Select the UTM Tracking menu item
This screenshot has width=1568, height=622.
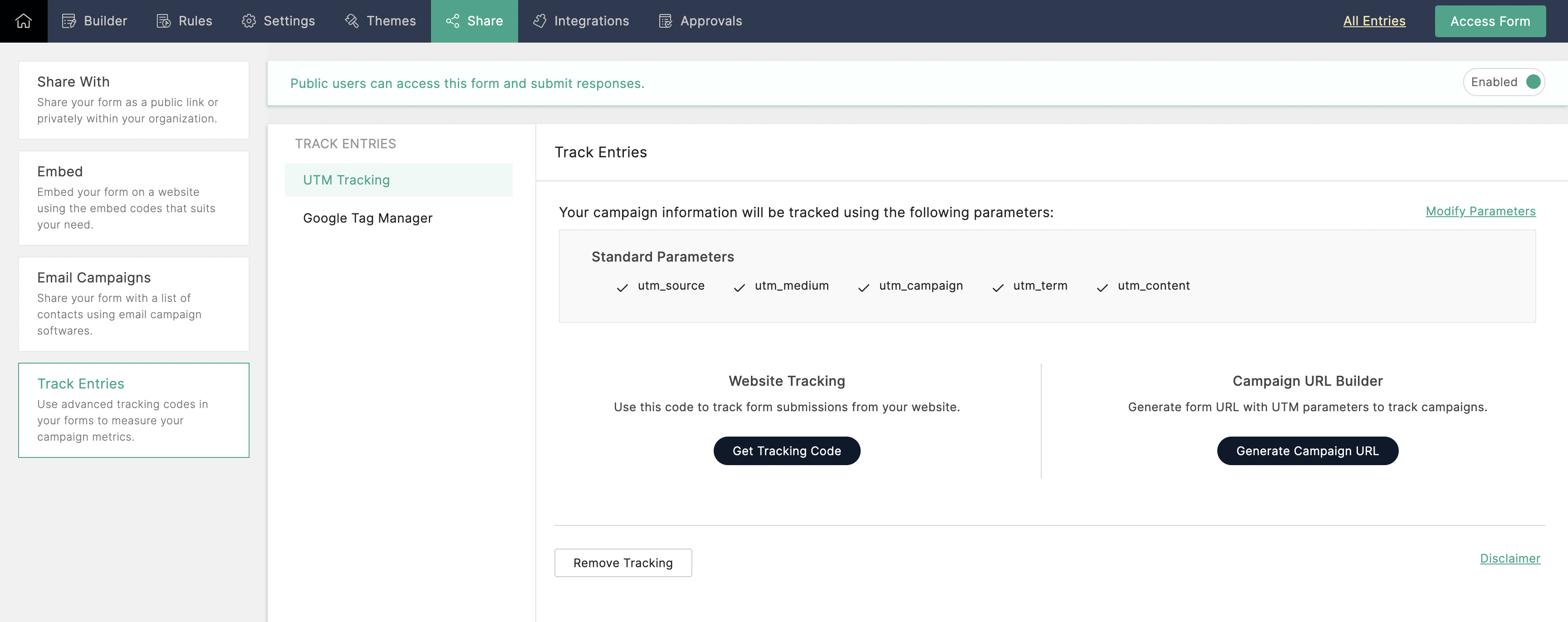tap(346, 180)
